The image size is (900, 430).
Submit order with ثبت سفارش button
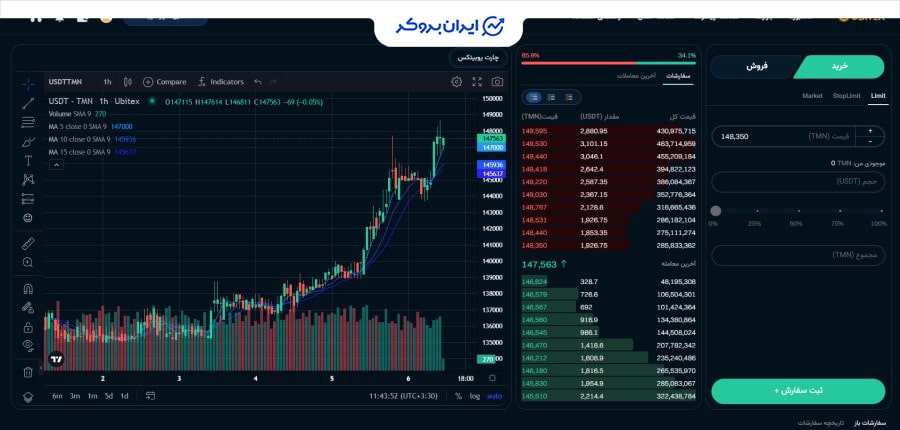798,391
